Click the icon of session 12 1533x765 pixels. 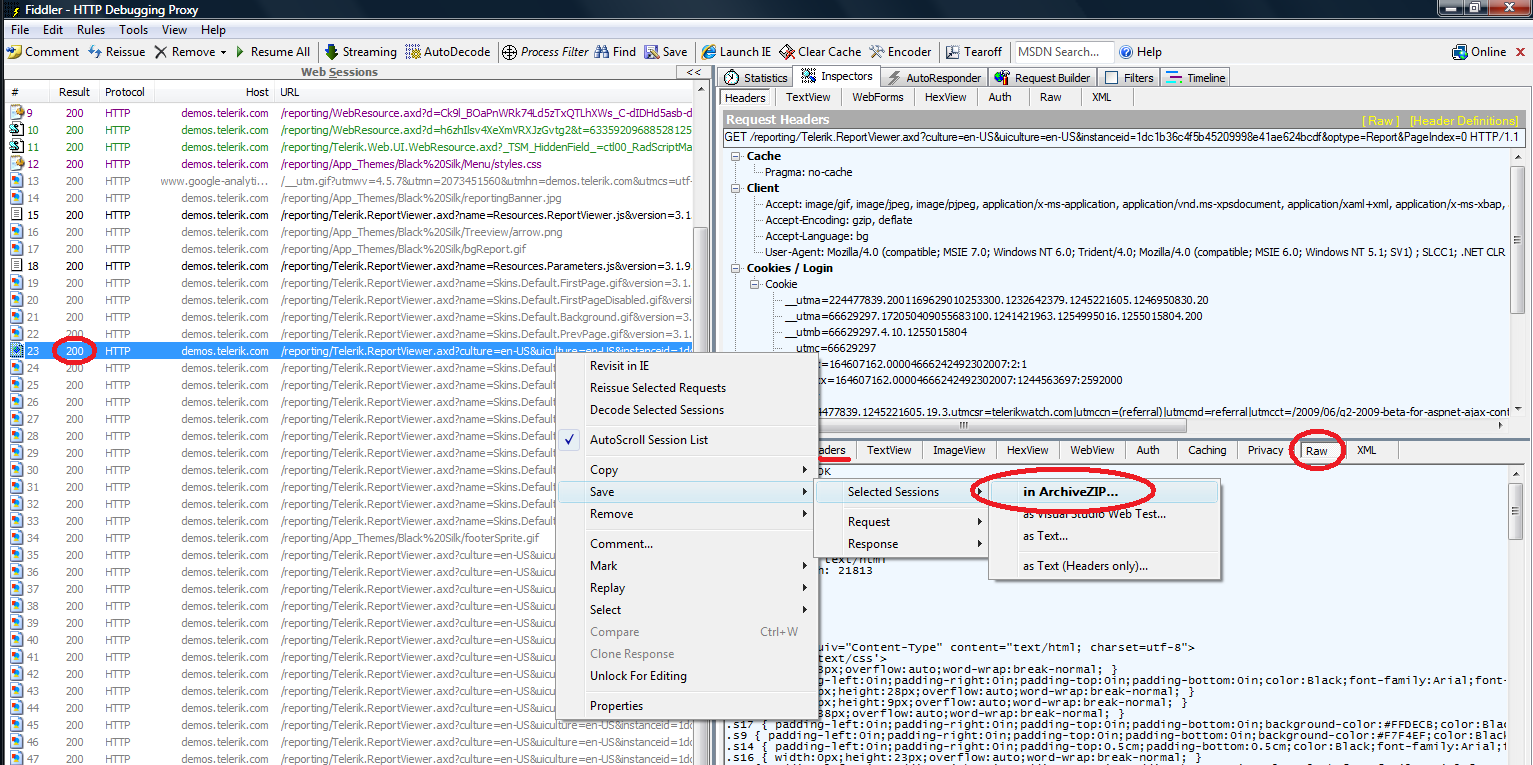[x=17, y=164]
